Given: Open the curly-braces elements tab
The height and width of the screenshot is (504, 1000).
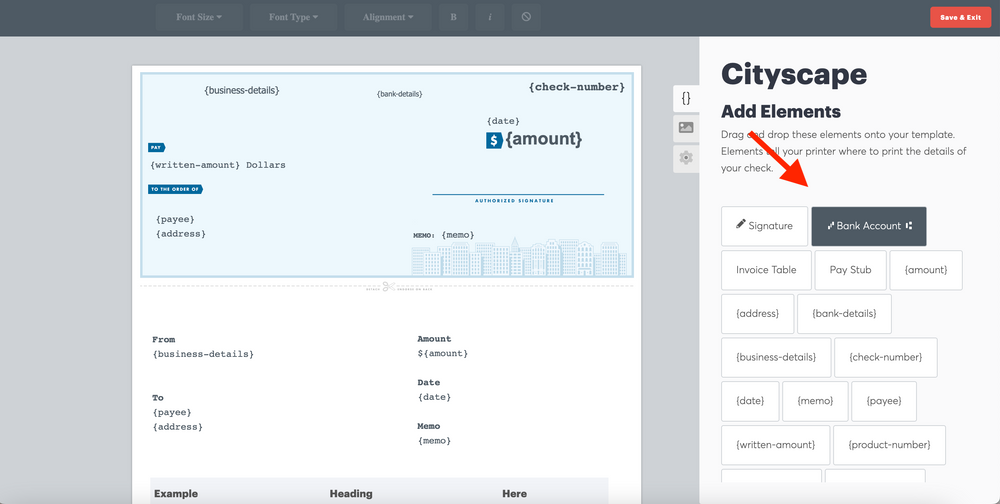Looking at the screenshot, I should click(686, 98).
